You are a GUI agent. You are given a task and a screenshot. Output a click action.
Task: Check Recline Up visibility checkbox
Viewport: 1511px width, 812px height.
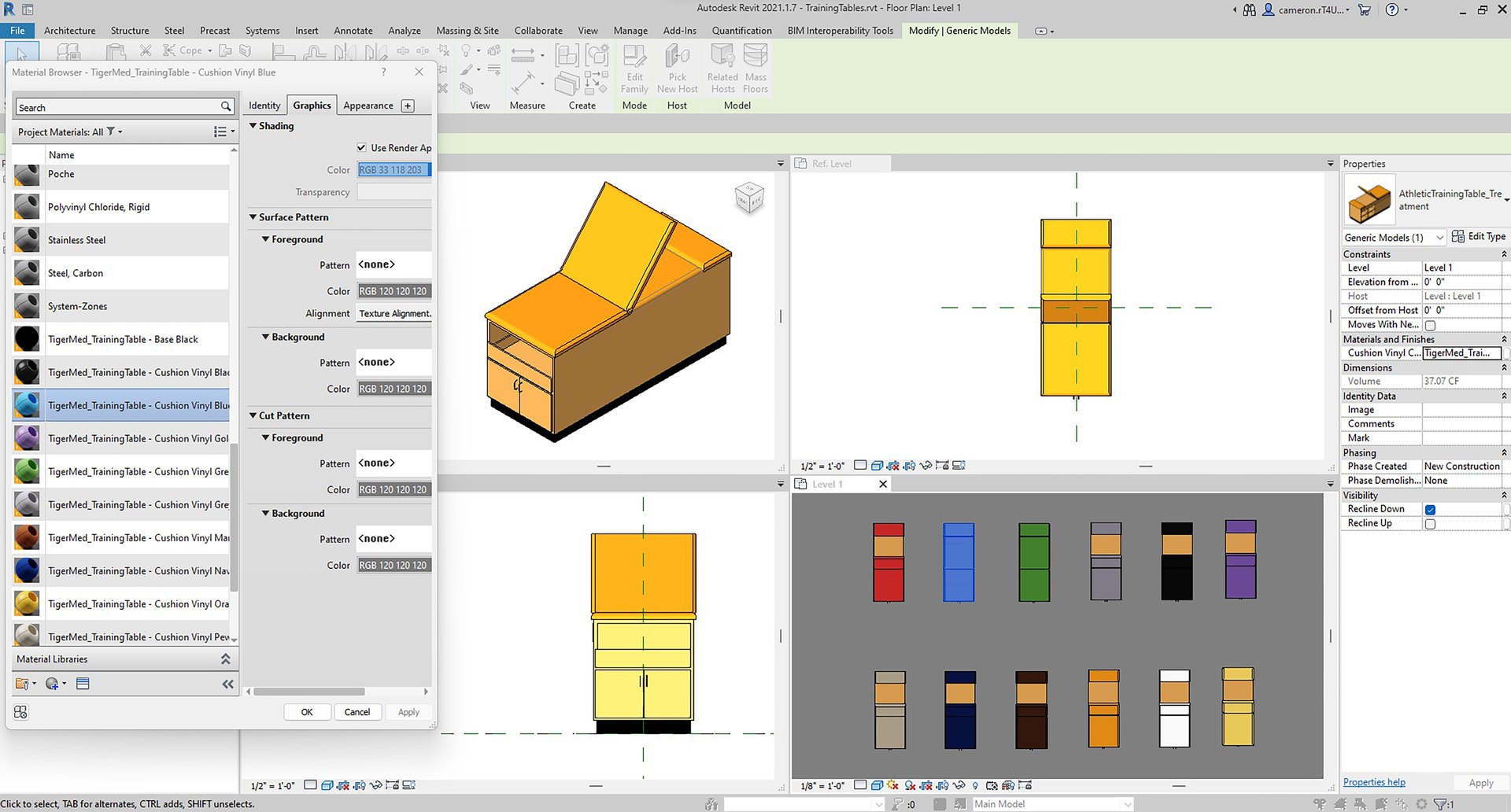[1430, 524]
